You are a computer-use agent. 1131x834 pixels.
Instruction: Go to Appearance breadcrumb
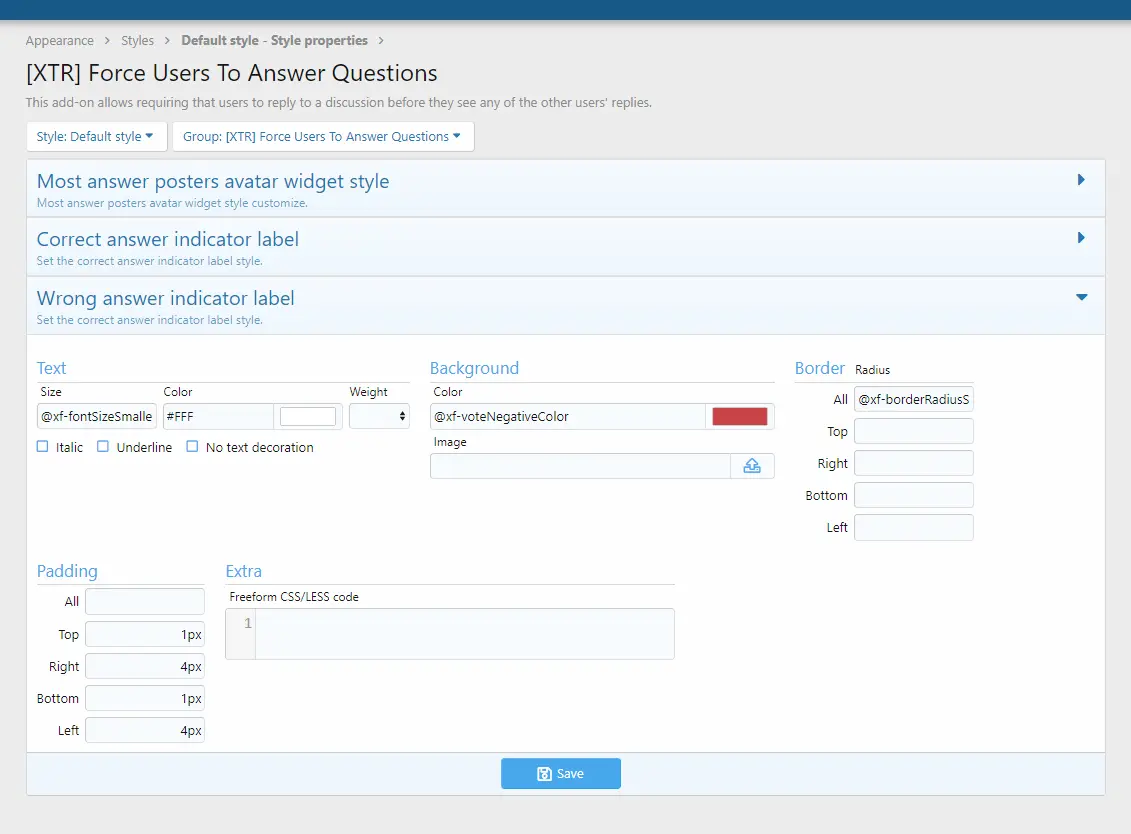click(60, 40)
